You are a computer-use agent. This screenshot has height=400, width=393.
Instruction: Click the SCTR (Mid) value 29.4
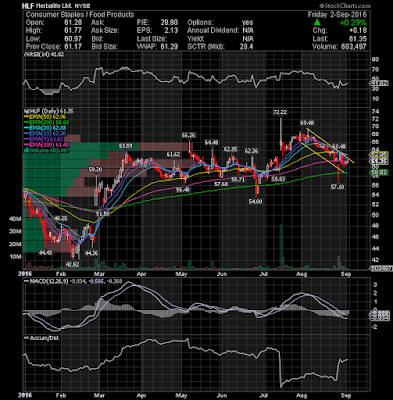[247, 47]
